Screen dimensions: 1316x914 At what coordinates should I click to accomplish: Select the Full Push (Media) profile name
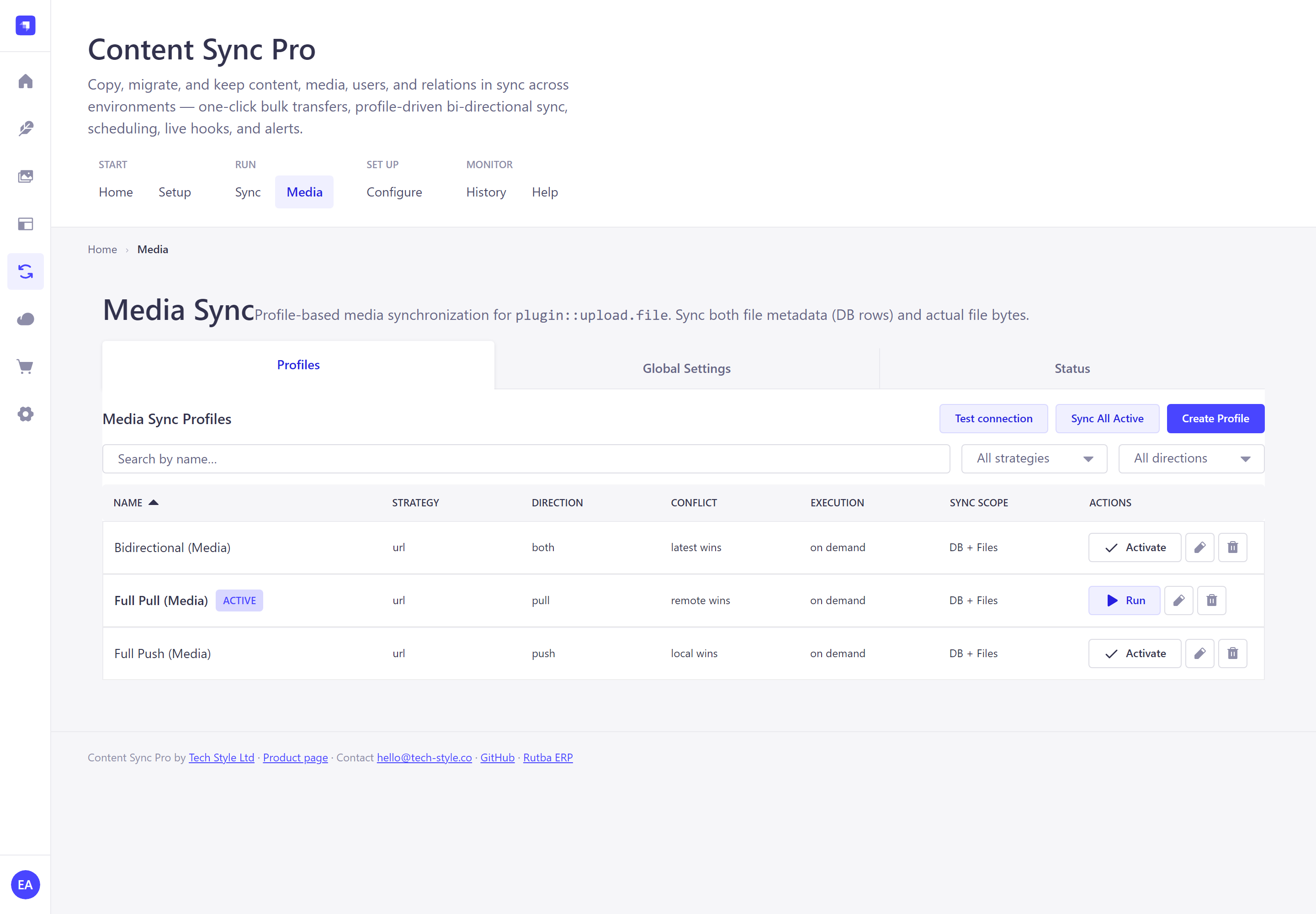click(x=163, y=654)
